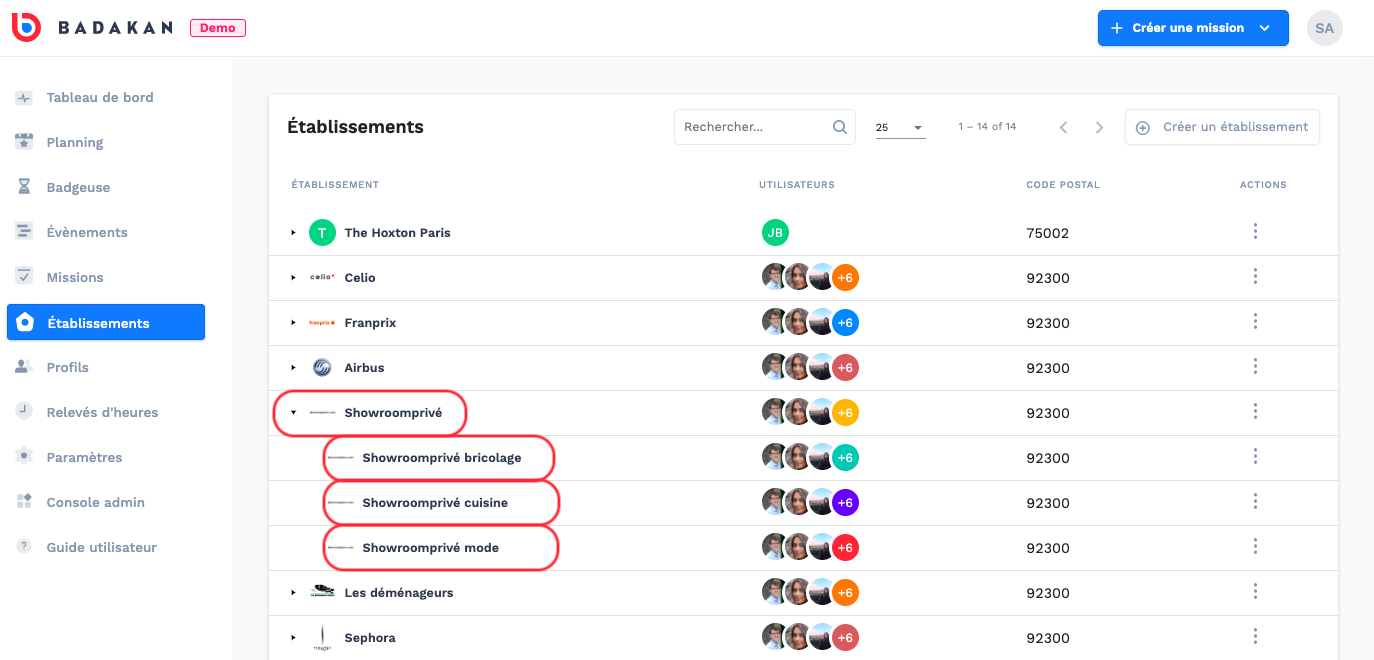Click the Airbus logo thumbnail
Viewport: 1374px width, 660px height.
[322, 368]
